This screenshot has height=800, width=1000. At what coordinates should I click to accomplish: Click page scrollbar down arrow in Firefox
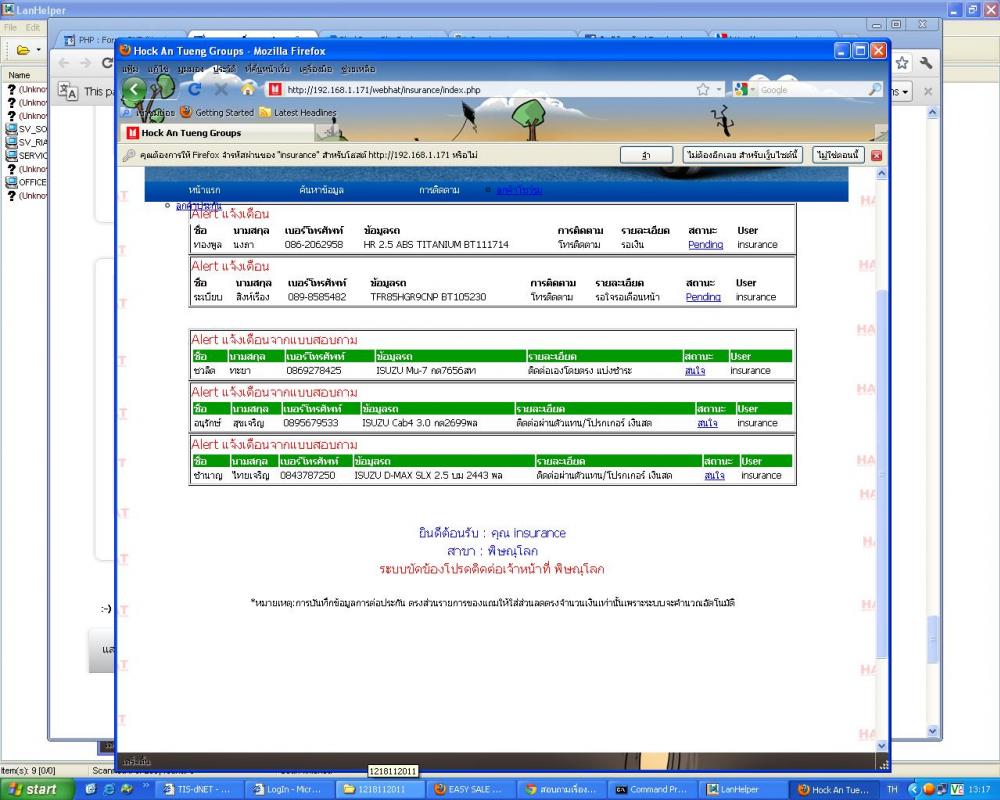[881, 745]
